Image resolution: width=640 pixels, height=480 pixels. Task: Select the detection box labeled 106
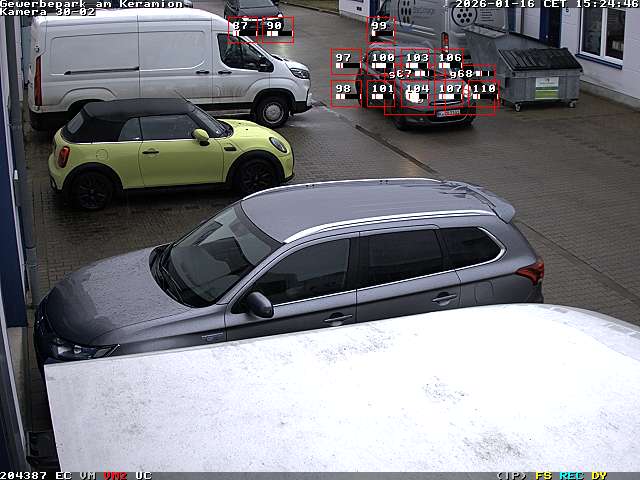(449, 61)
